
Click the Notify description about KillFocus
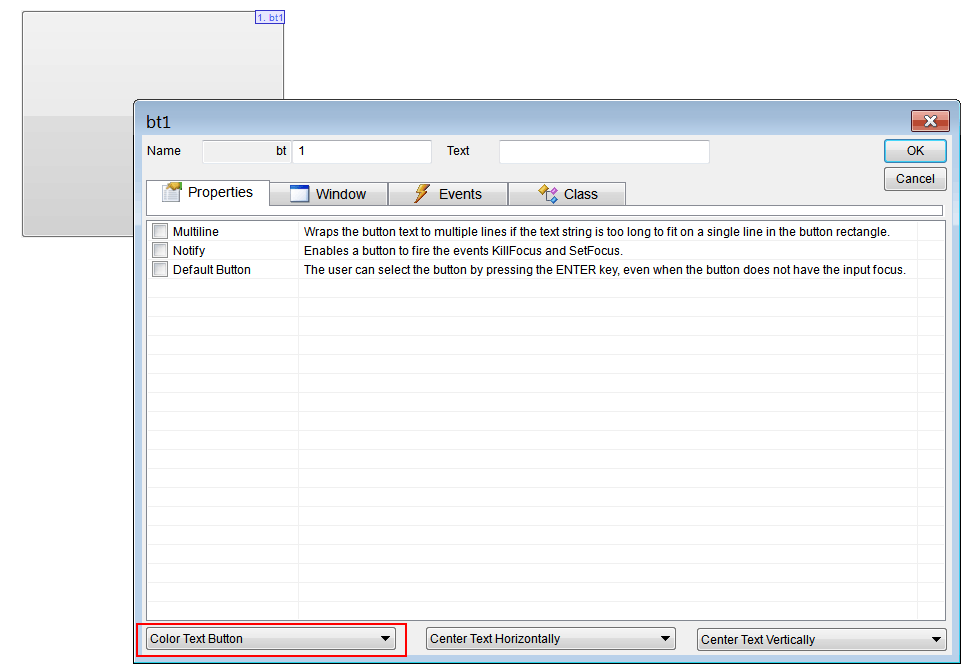[463, 251]
